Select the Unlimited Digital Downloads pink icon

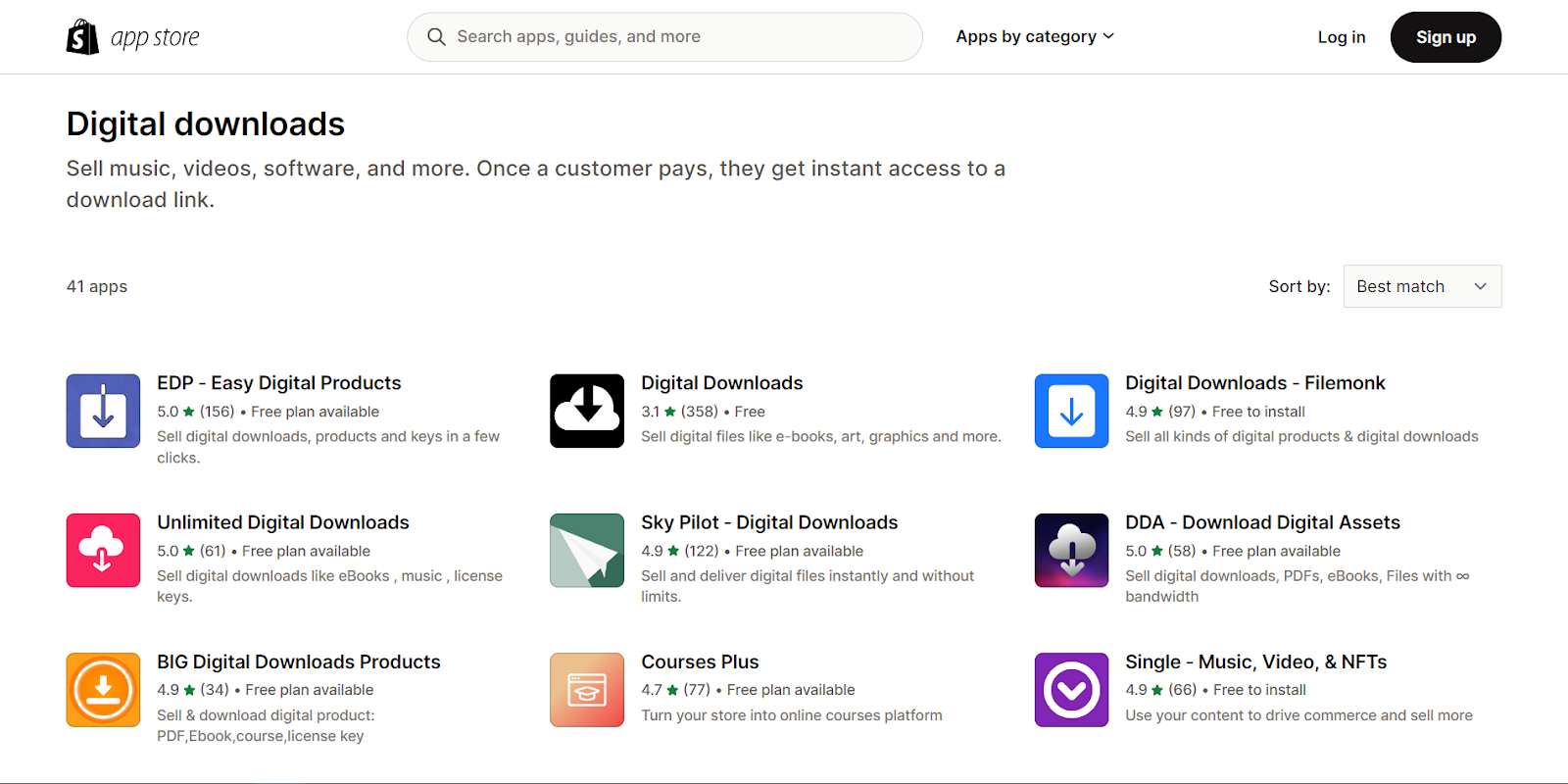(x=103, y=550)
